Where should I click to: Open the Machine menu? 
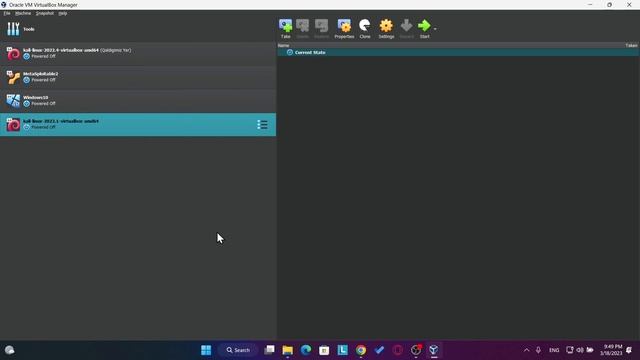pos(23,13)
